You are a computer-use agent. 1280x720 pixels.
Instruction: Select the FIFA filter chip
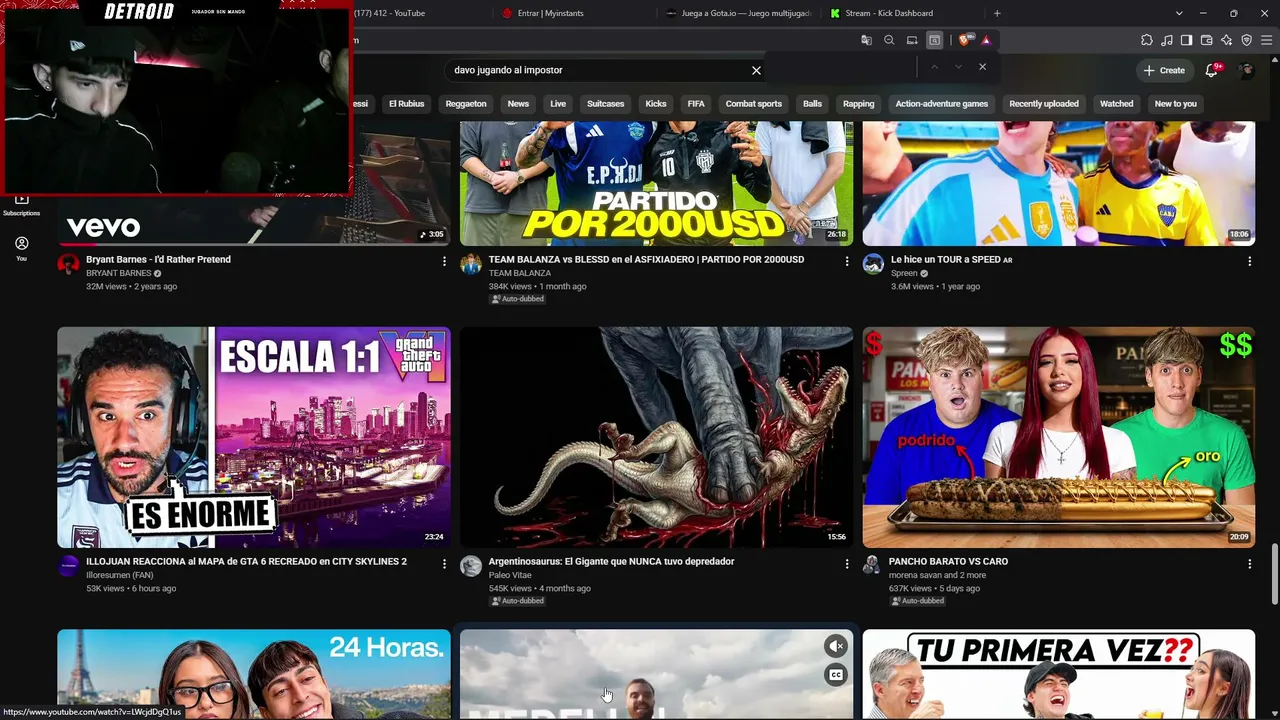click(x=696, y=104)
